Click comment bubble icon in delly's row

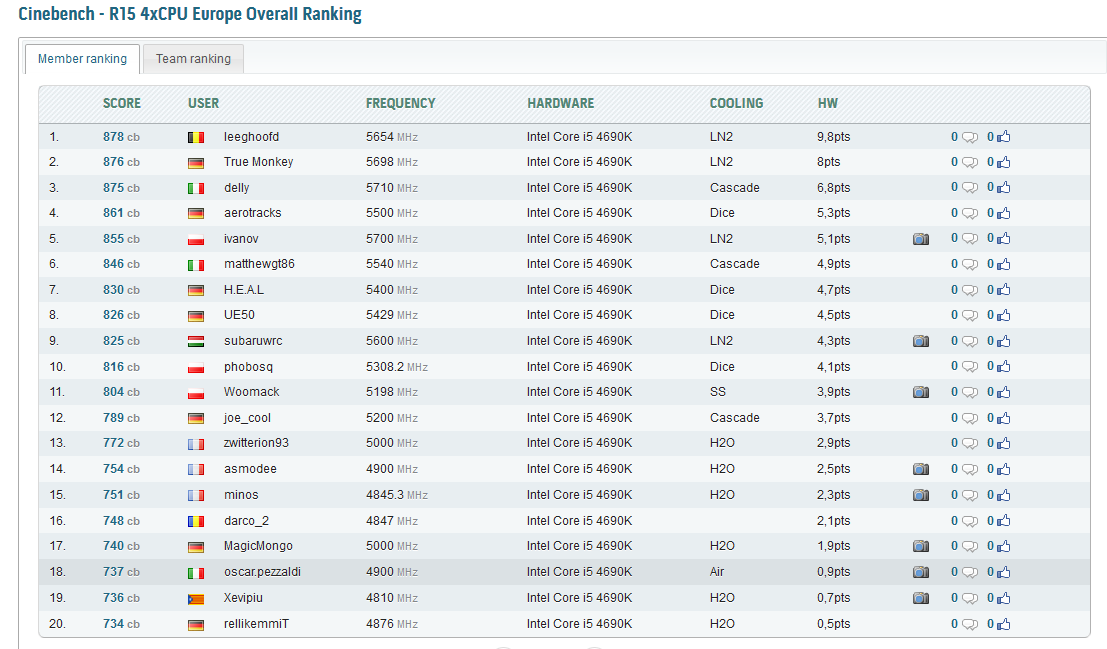(970, 188)
